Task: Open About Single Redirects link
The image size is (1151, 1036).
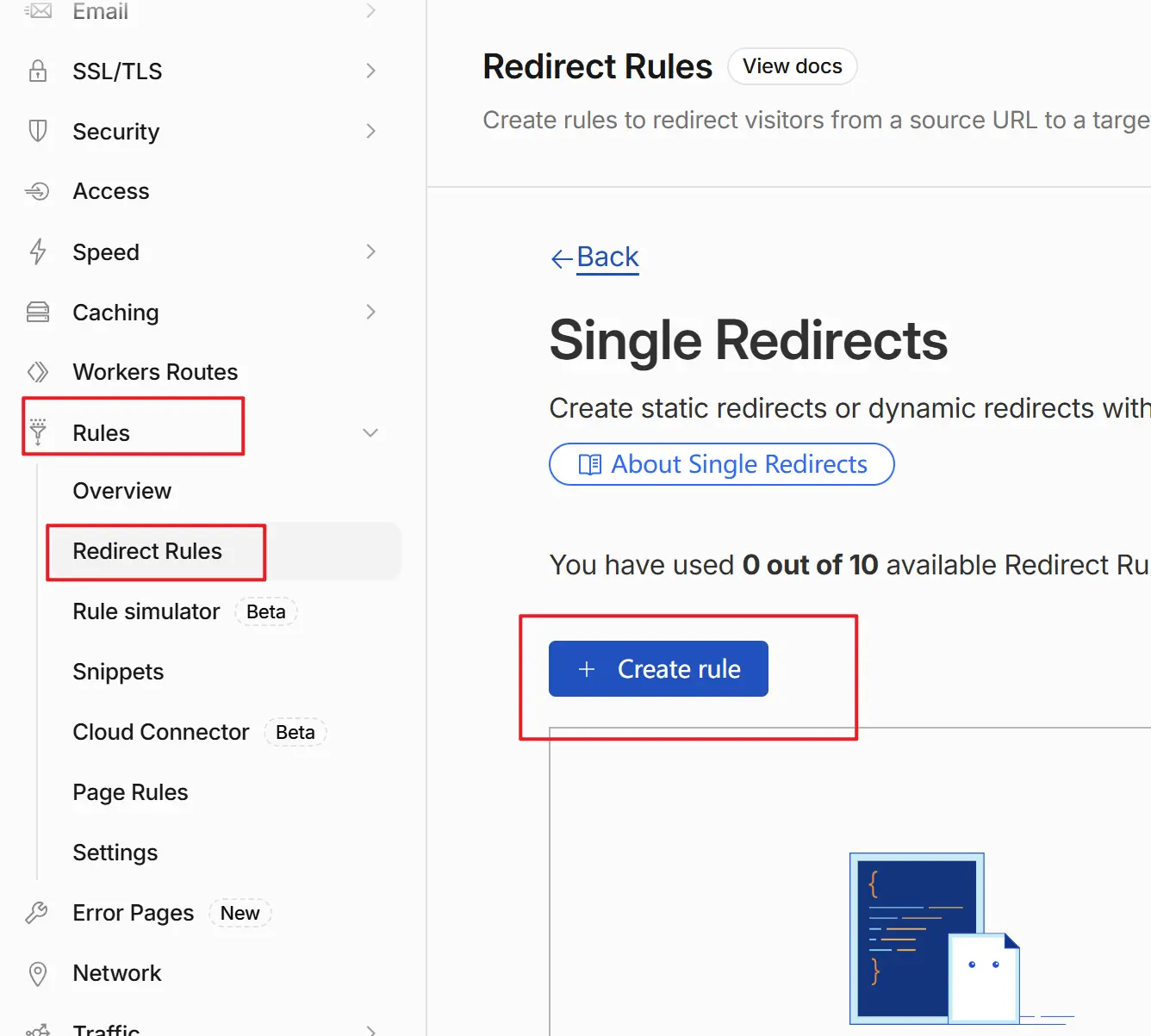Action: pos(722,464)
